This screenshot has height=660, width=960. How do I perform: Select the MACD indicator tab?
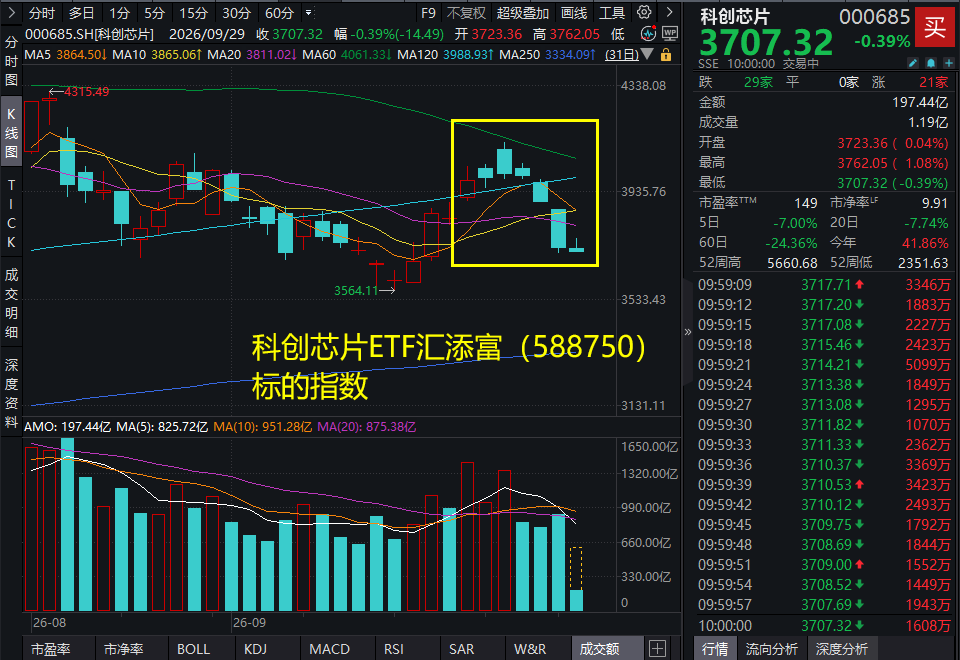pos(329,649)
